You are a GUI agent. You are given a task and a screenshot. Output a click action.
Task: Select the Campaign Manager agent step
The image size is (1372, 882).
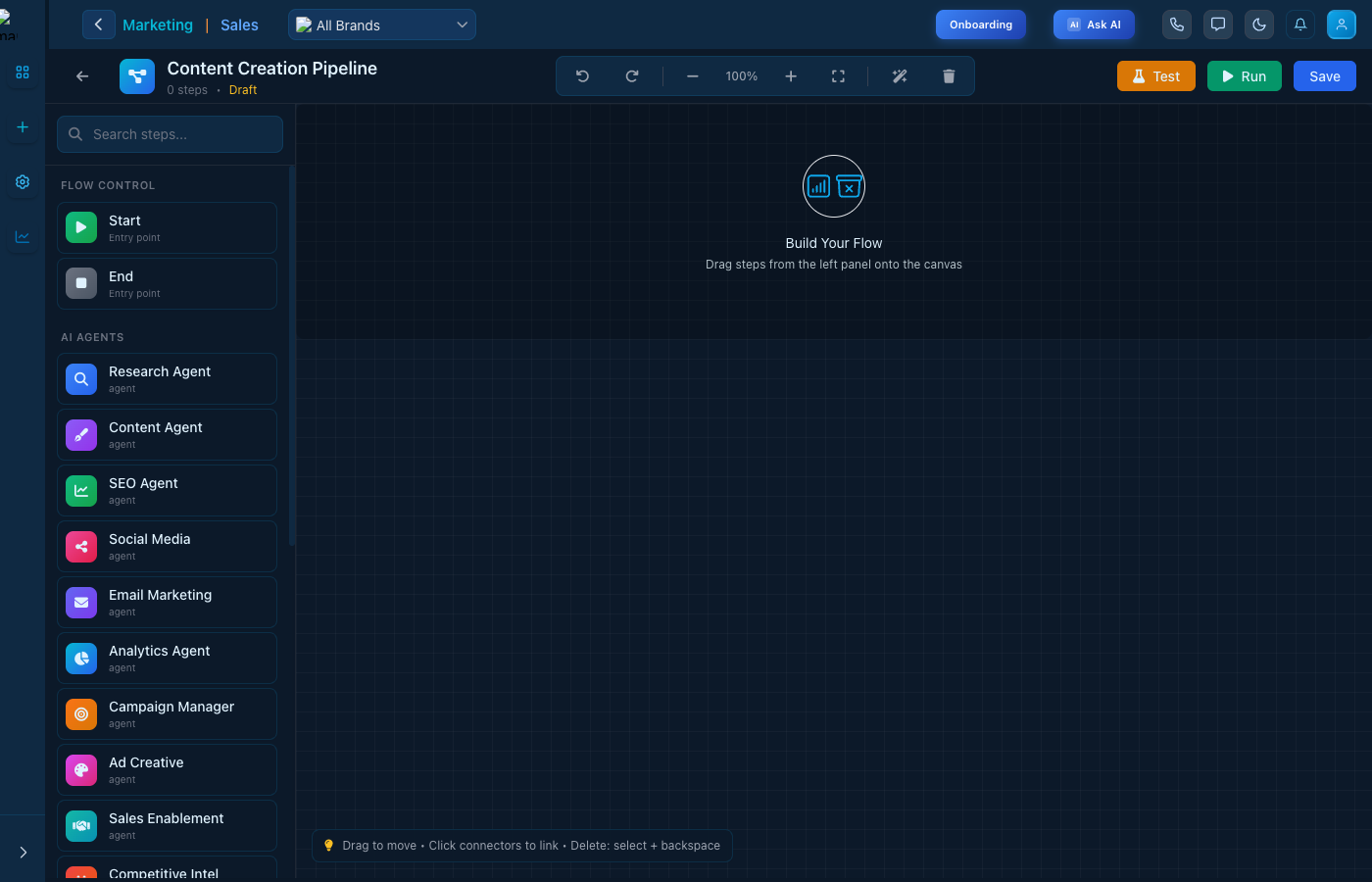tap(167, 713)
